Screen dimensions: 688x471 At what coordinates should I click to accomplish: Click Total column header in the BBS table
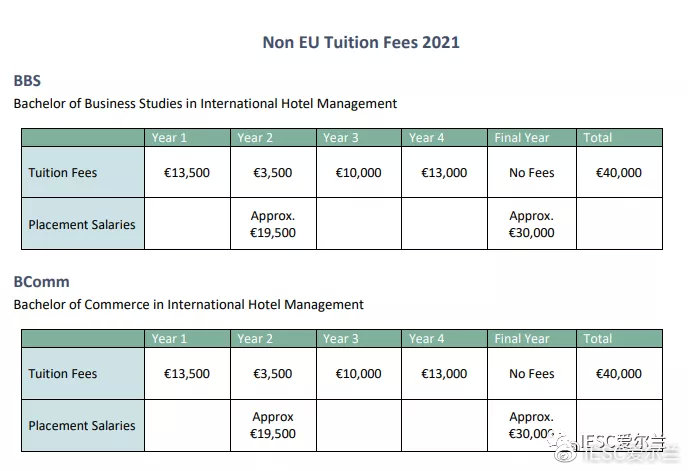597,138
